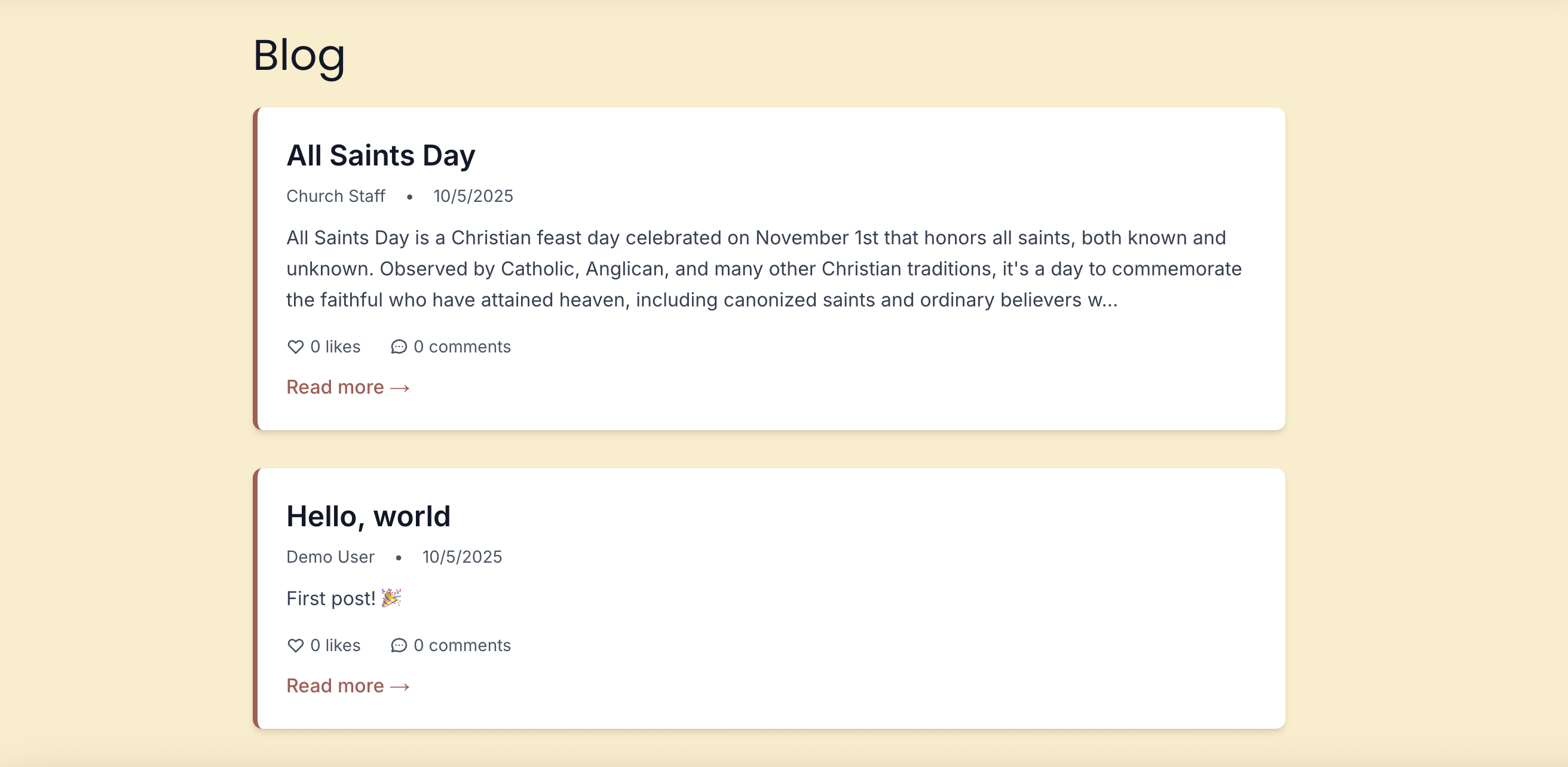The width and height of the screenshot is (1568, 767).
Task: Click the Demo User author name
Action: click(x=330, y=557)
